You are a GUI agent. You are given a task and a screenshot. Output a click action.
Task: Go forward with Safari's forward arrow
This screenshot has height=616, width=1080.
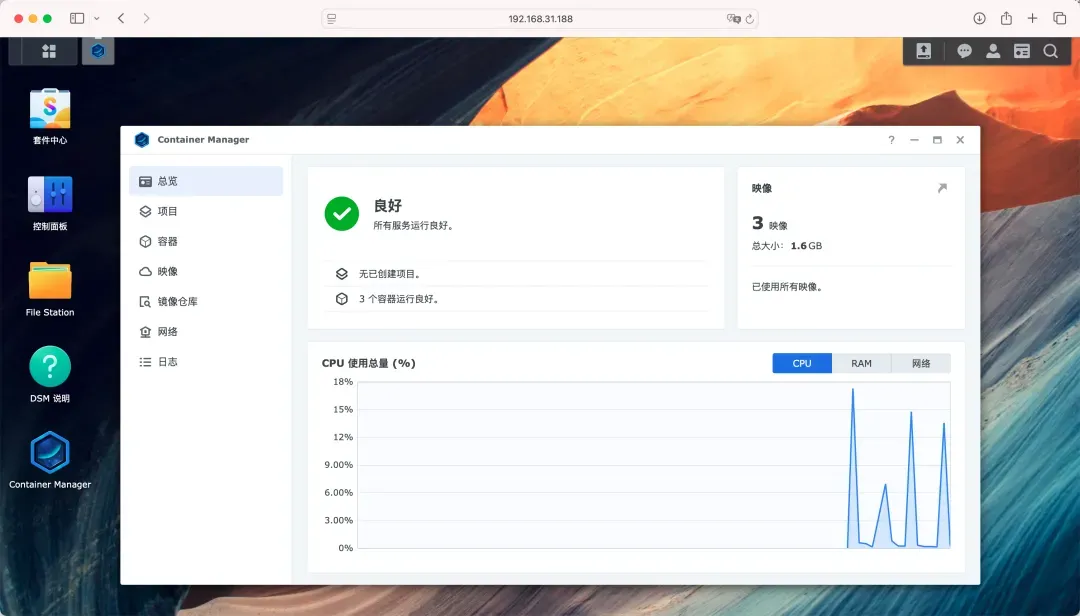[146, 19]
